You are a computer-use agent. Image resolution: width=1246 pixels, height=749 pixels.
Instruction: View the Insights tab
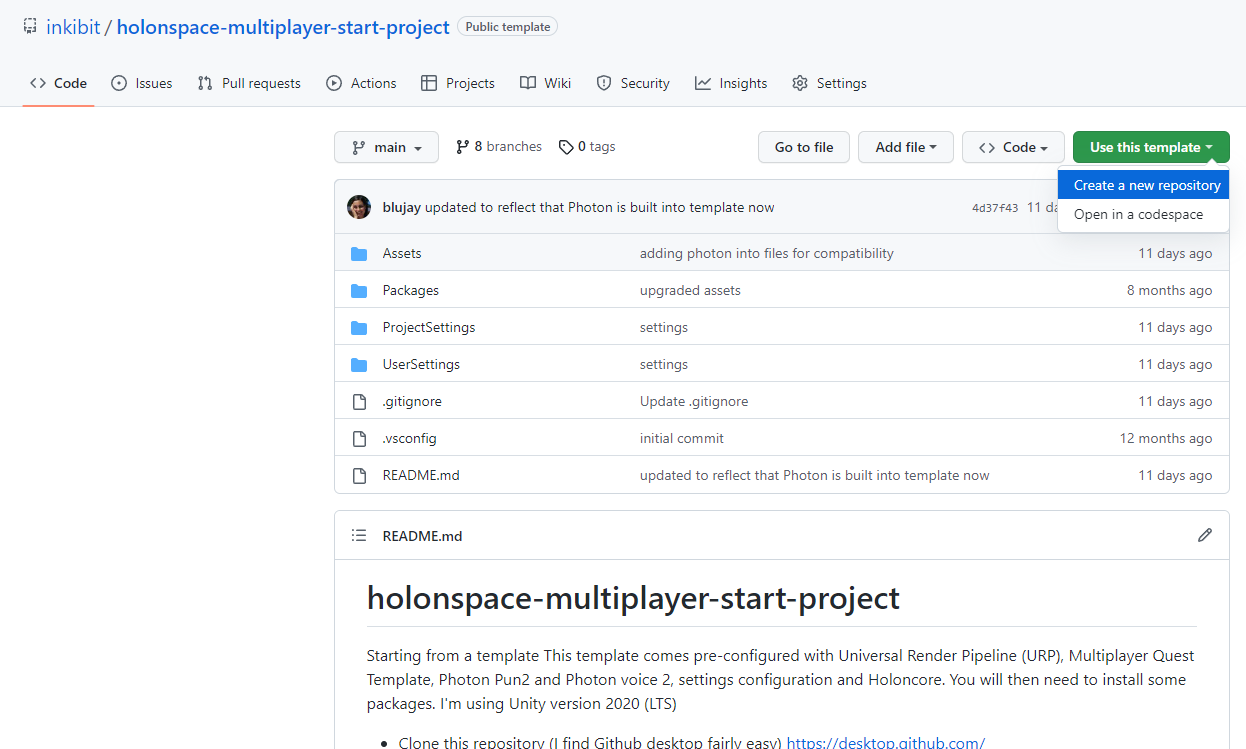click(x=731, y=83)
